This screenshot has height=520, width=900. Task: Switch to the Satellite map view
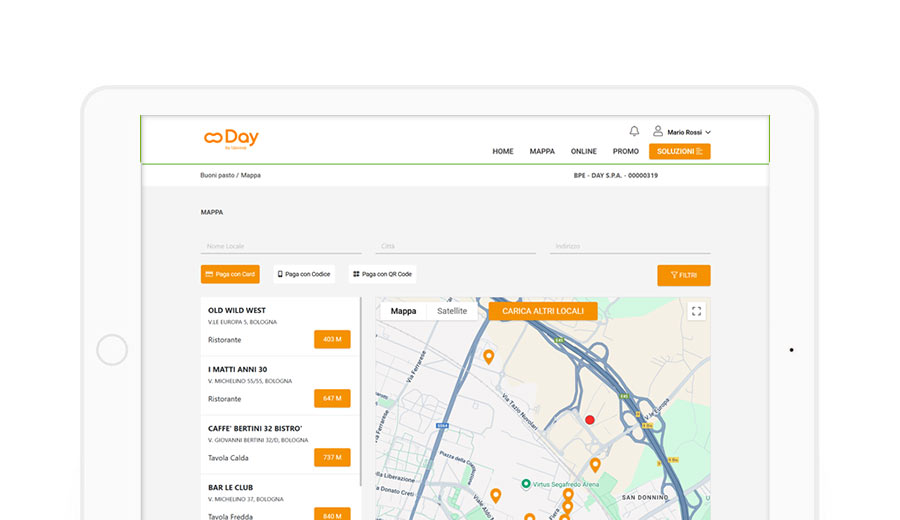pos(452,311)
